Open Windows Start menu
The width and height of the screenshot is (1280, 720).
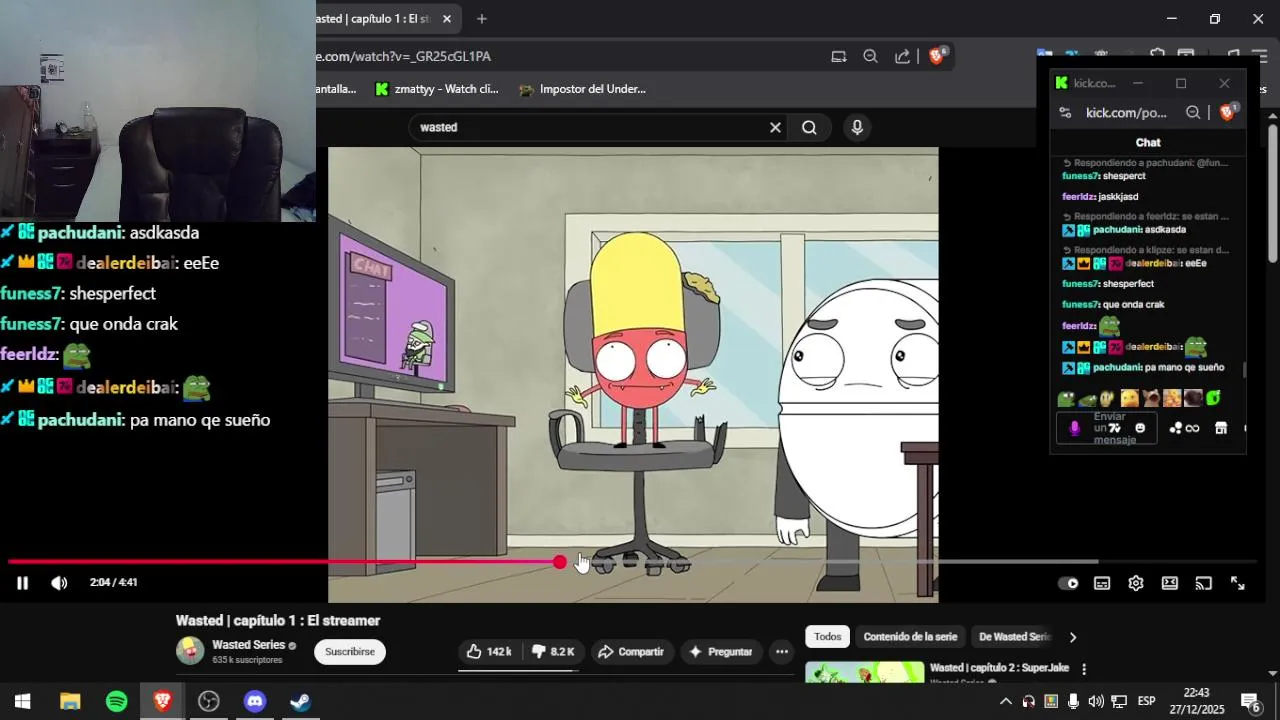22,701
